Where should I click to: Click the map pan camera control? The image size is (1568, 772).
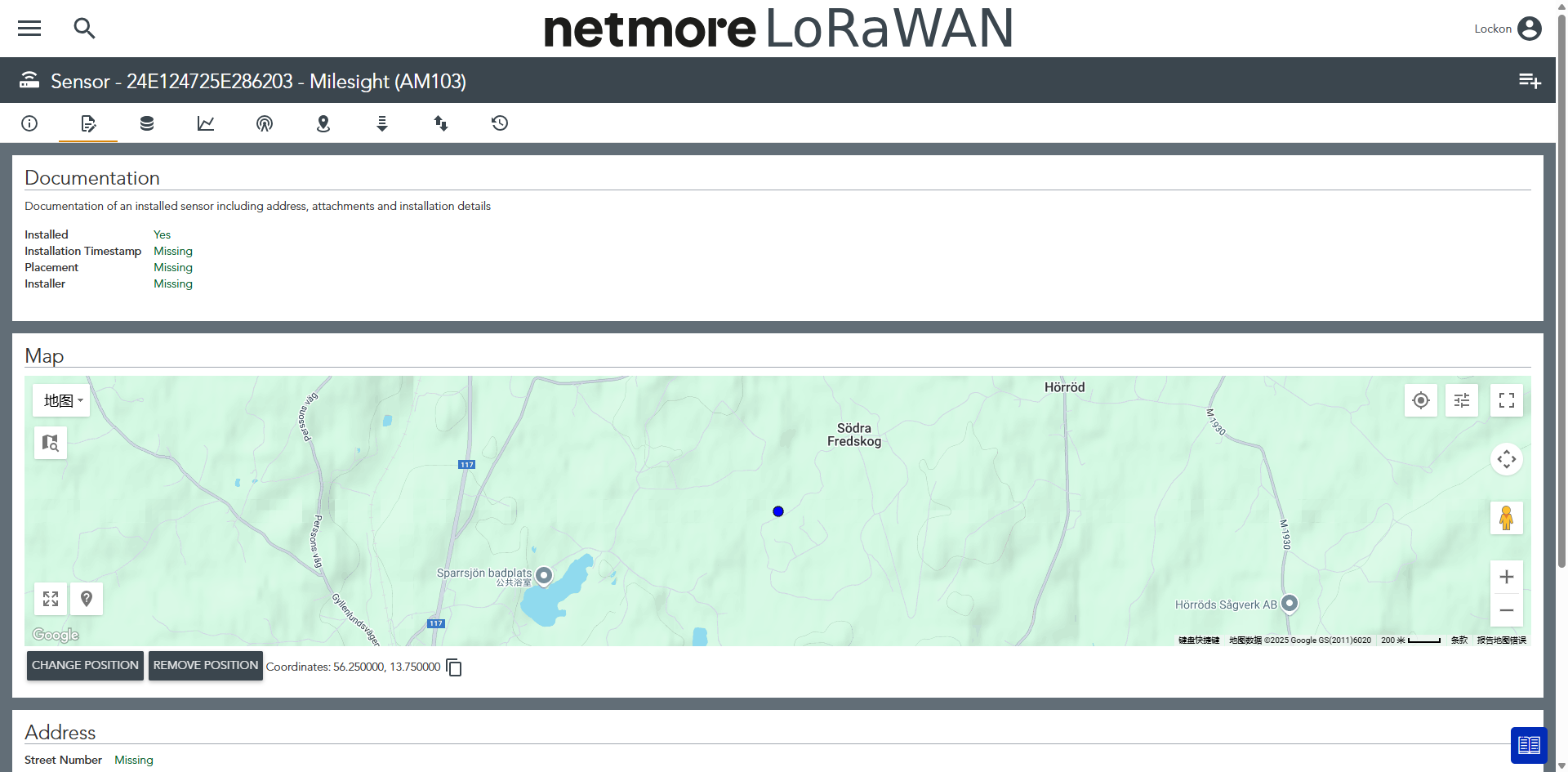pyautogui.click(x=1507, y=459)
